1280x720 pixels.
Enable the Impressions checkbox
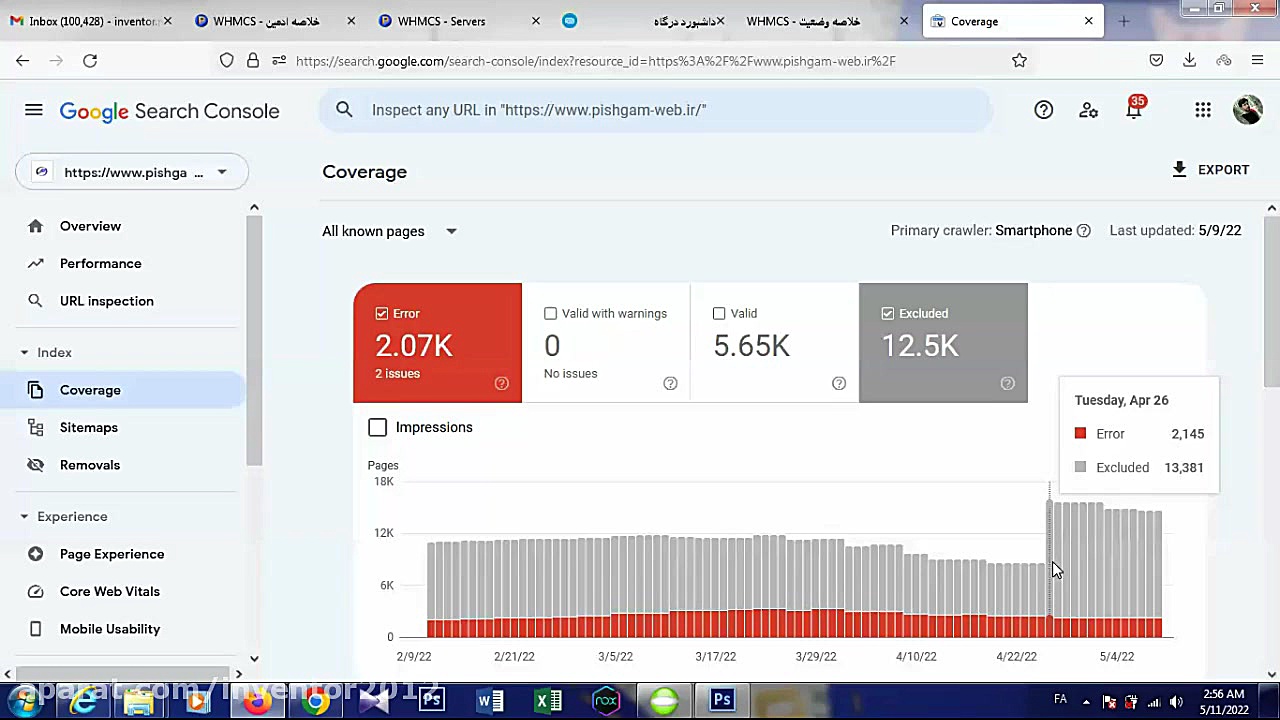377,428
